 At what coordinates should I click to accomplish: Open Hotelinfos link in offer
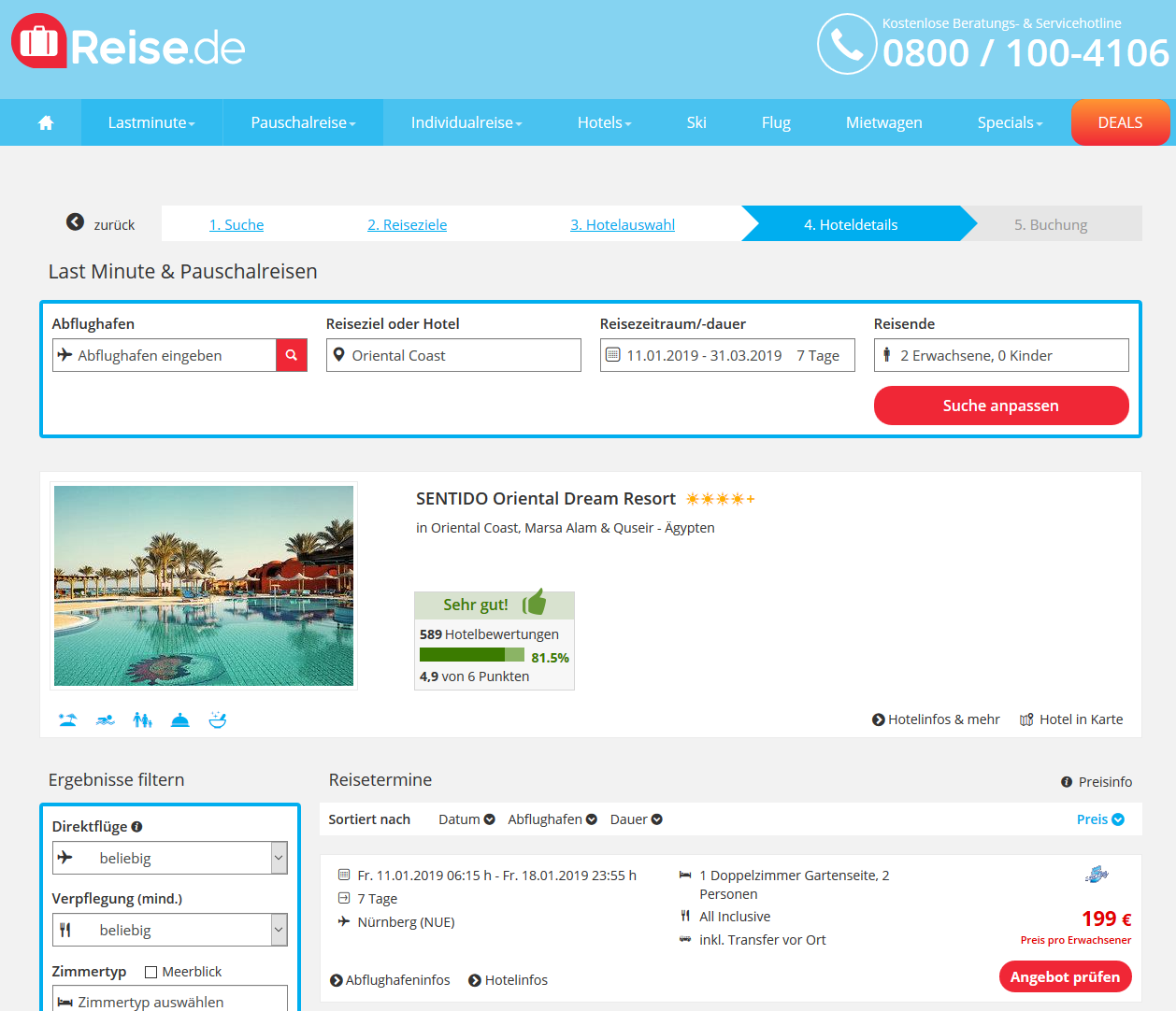tap(508, 980)
